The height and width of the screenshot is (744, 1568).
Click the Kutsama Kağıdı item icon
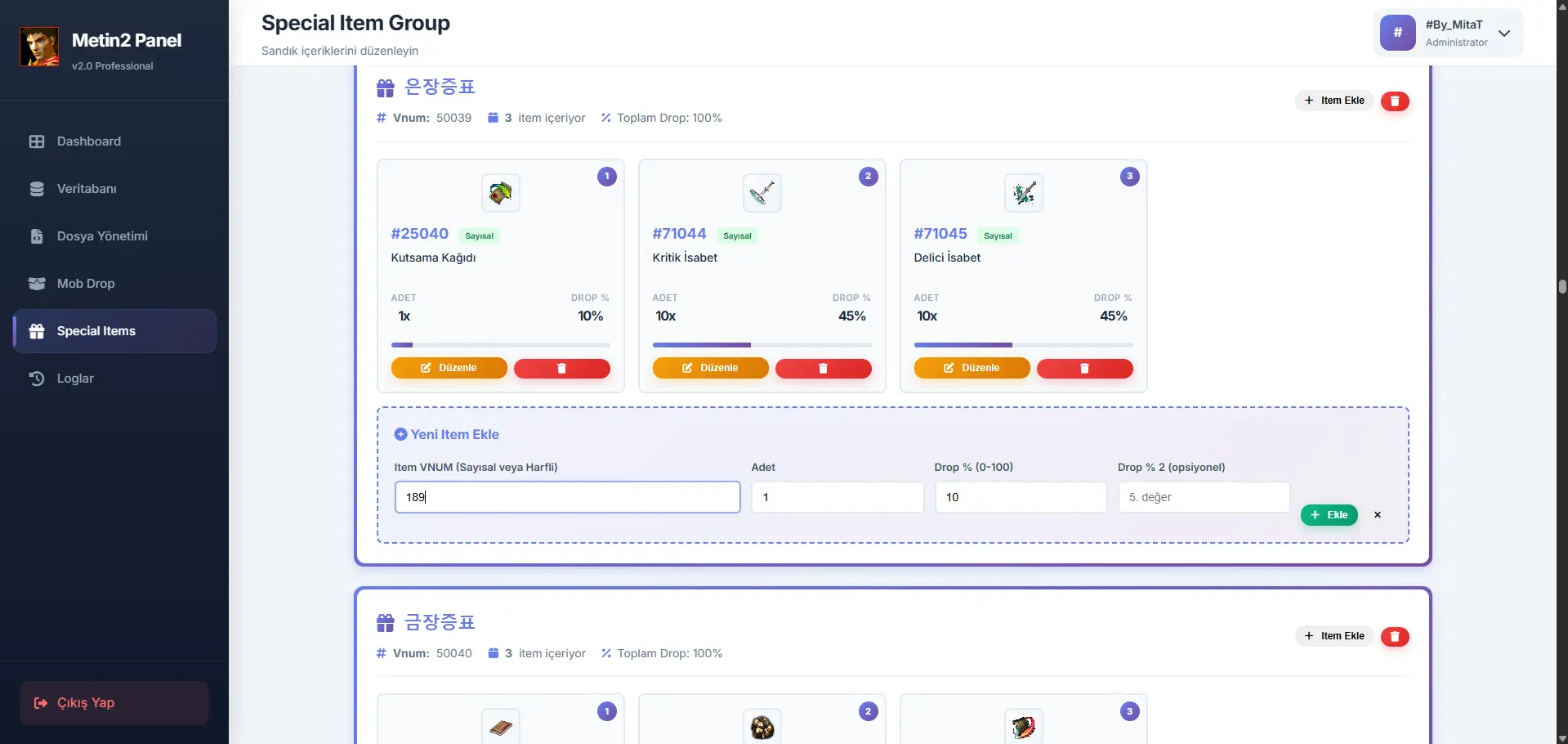500,194
